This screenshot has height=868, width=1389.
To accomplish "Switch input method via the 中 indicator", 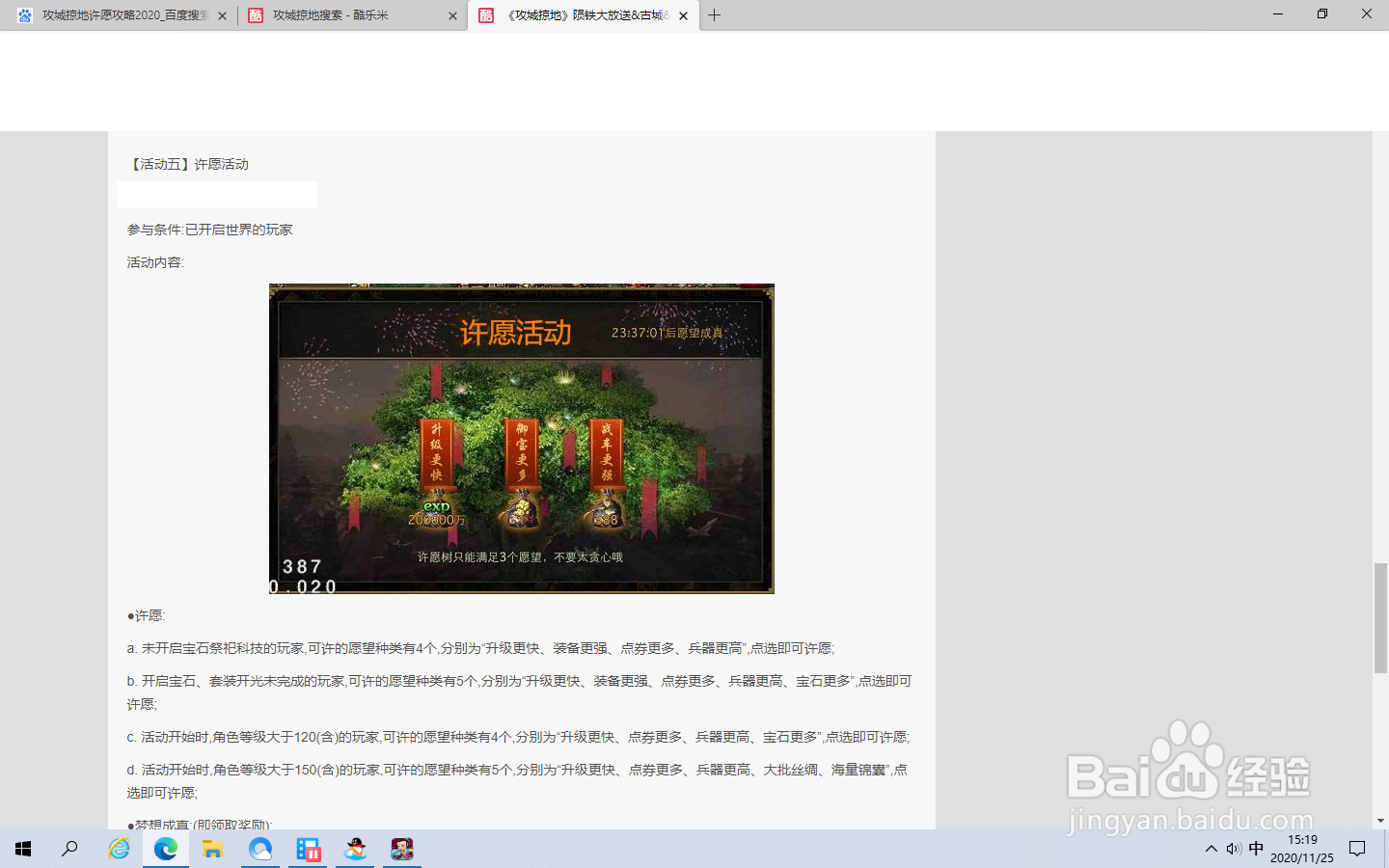I will (1256, 850).
